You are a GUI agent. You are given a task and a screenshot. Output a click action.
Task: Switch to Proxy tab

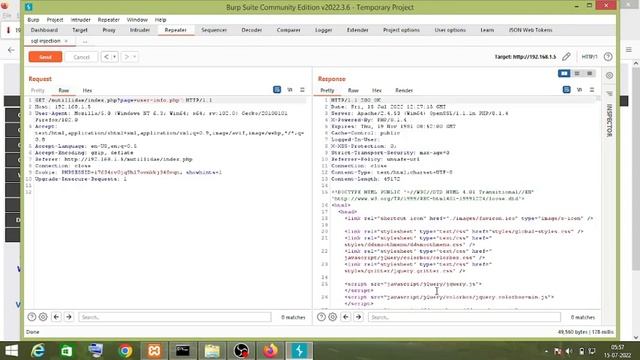(x=109, y=30)
